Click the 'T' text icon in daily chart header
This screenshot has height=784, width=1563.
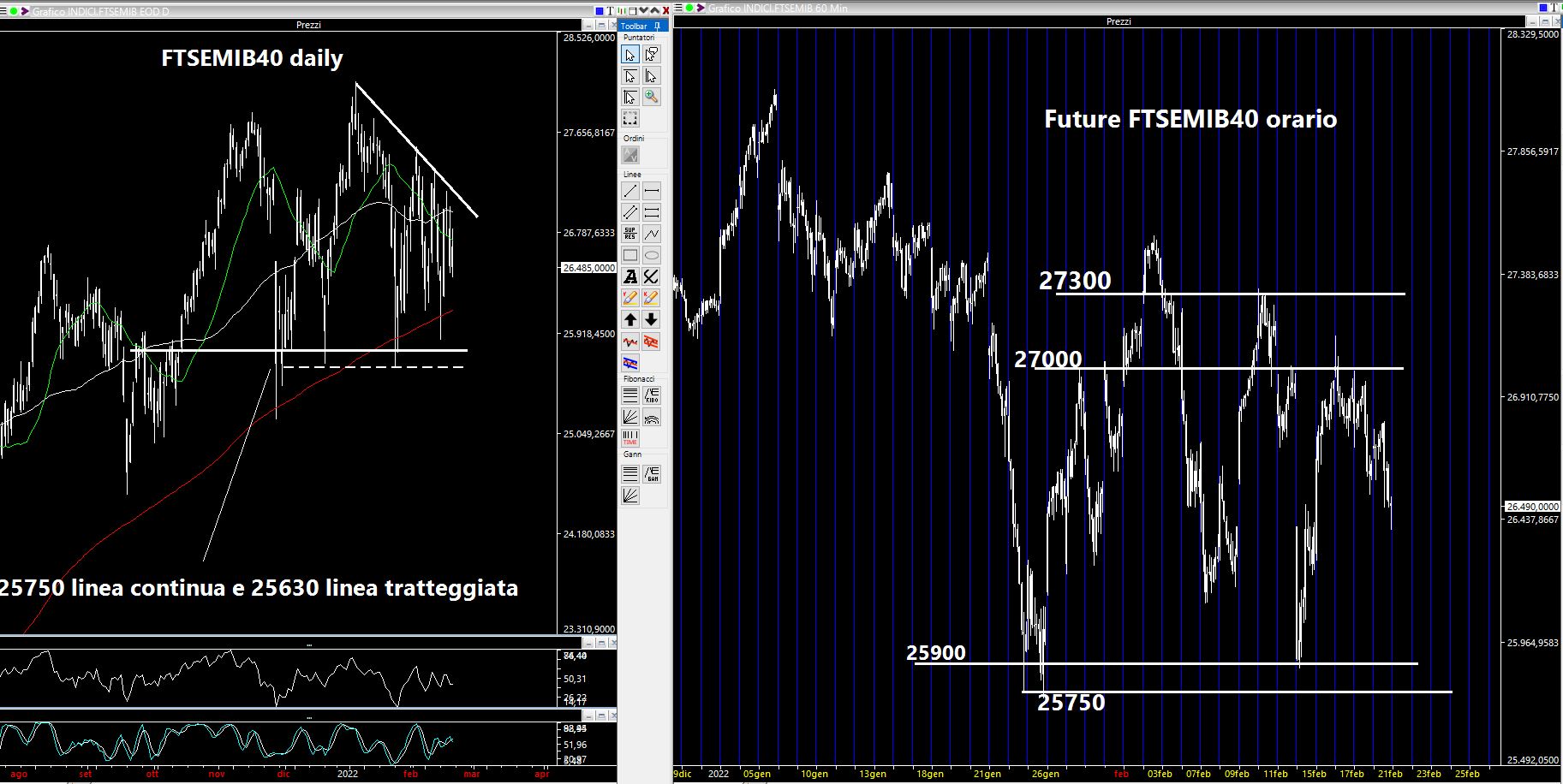[x=611, y=10]
